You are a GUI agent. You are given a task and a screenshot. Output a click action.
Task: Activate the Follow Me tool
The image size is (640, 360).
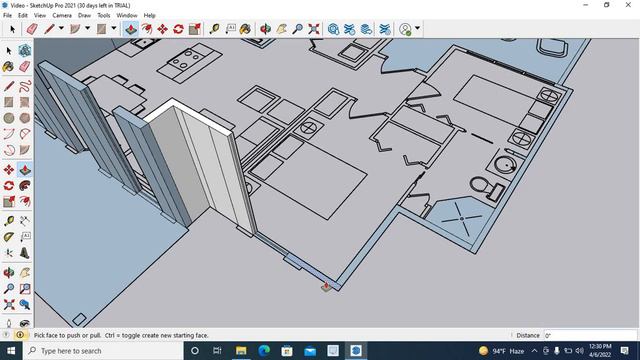point(24,186)
